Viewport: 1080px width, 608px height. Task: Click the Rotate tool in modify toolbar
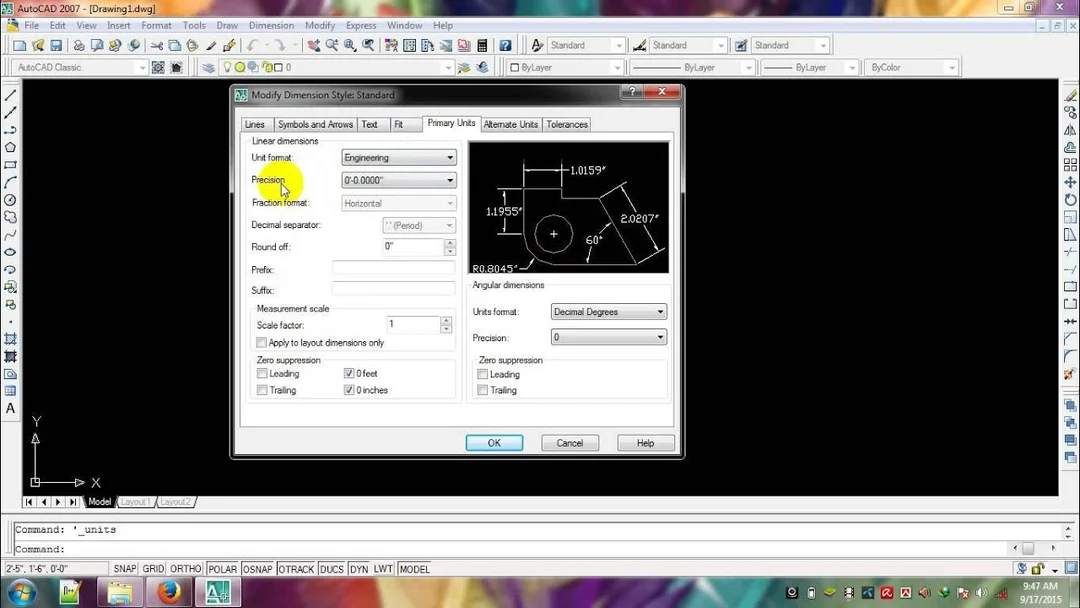tap(1070, 200)
